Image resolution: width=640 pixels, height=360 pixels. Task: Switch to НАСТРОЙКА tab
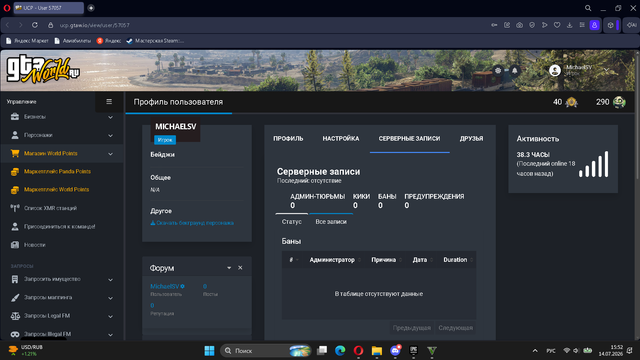(341, 139)
